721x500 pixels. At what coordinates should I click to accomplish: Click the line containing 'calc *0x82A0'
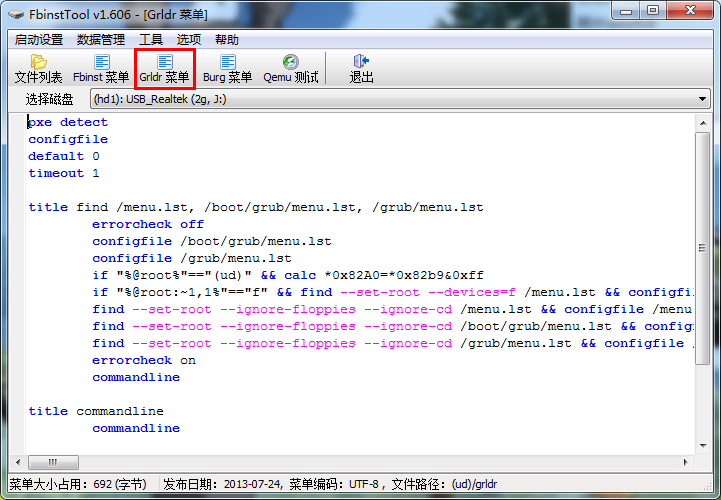[x=288, y=276]
